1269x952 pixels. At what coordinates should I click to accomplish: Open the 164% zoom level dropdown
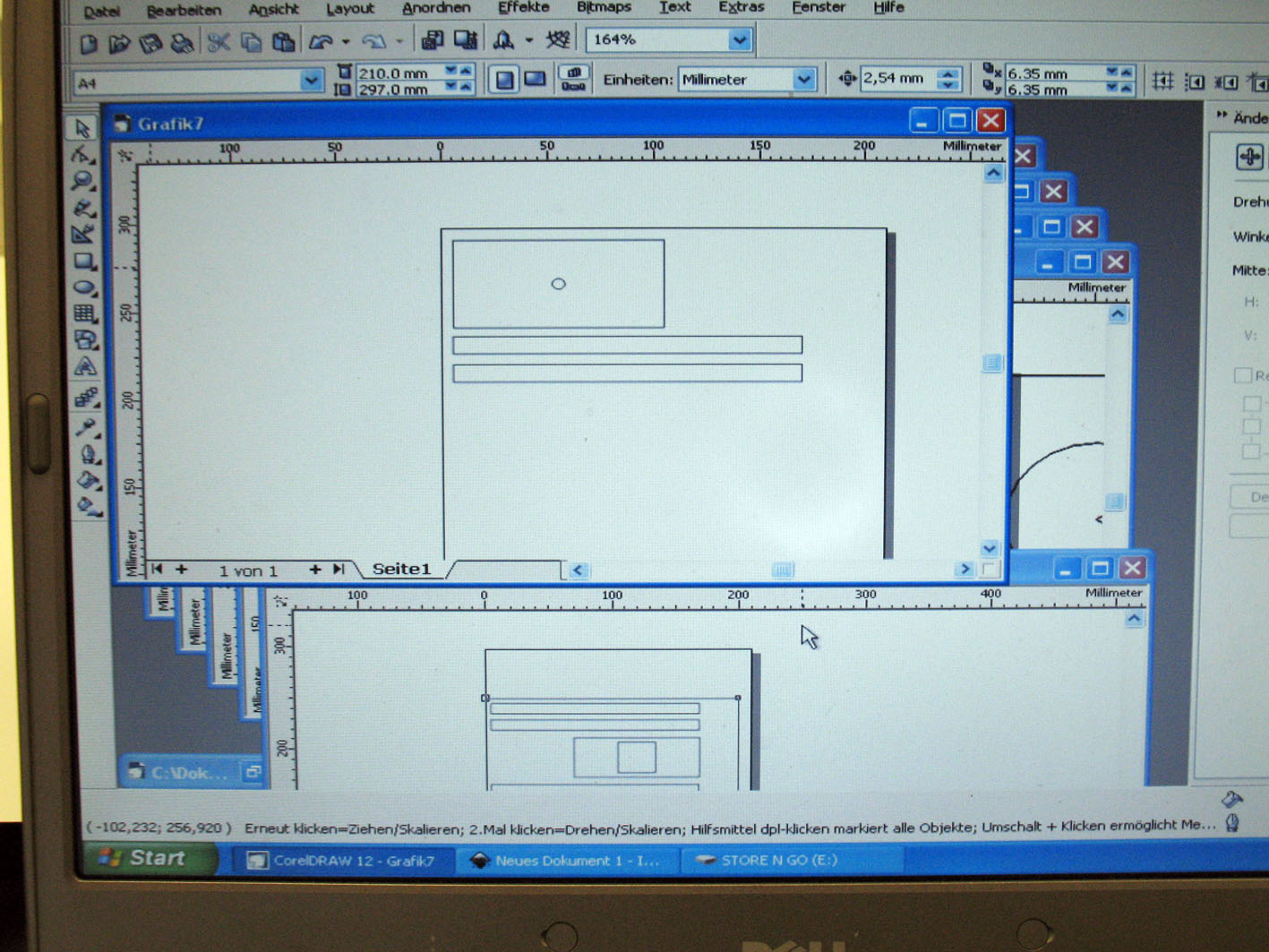coord(739,40)
